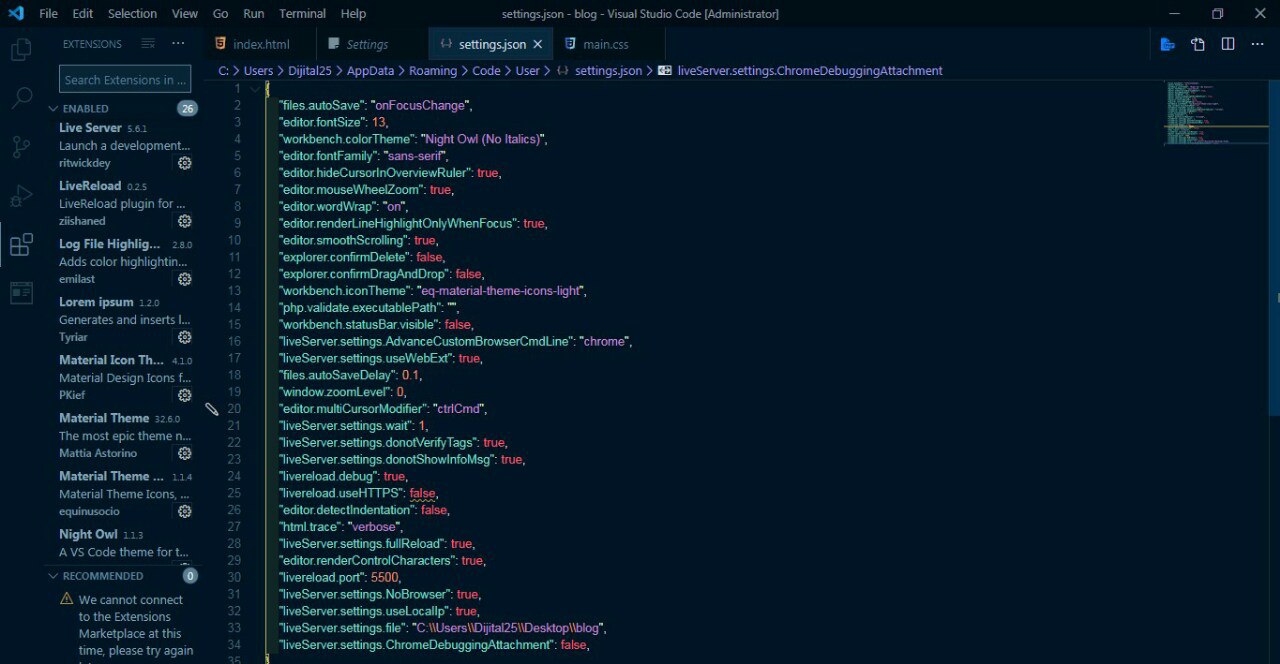Screen dimensions: 1280x664
Task: Click the settings.json breadcrumb segment
Action: pyautogui.click(x=608, y=71)
